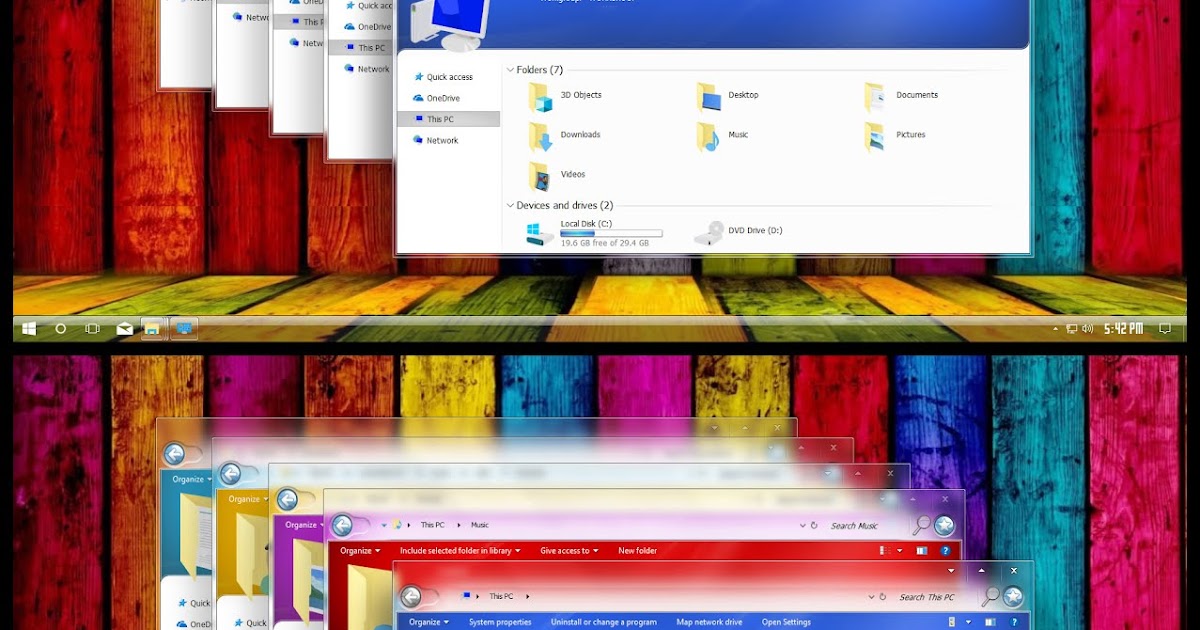Viewport: 1200px width, 630px height.
Task: Click magnifier icon next to Search Music
Action: (921, 525)
